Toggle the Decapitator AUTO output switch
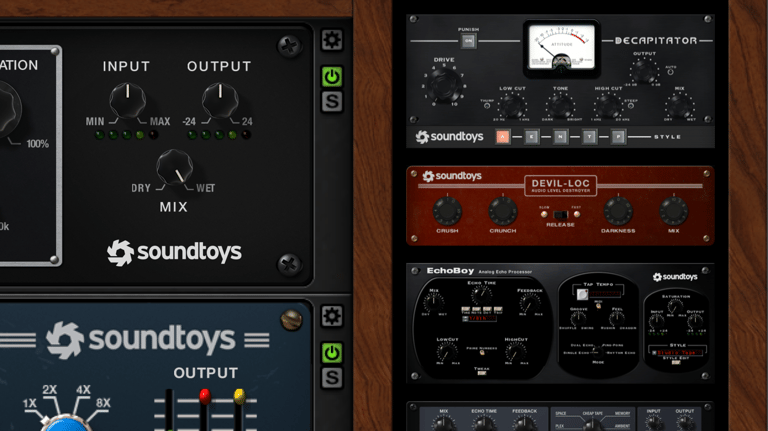768x431 pixels. pyautogui.click(x=670, y=72)
